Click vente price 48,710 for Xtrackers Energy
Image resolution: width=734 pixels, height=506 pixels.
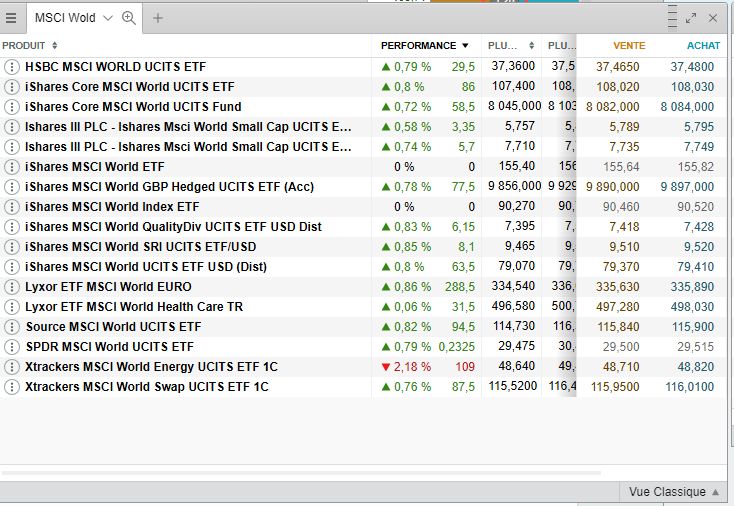(x=621, y=367)
